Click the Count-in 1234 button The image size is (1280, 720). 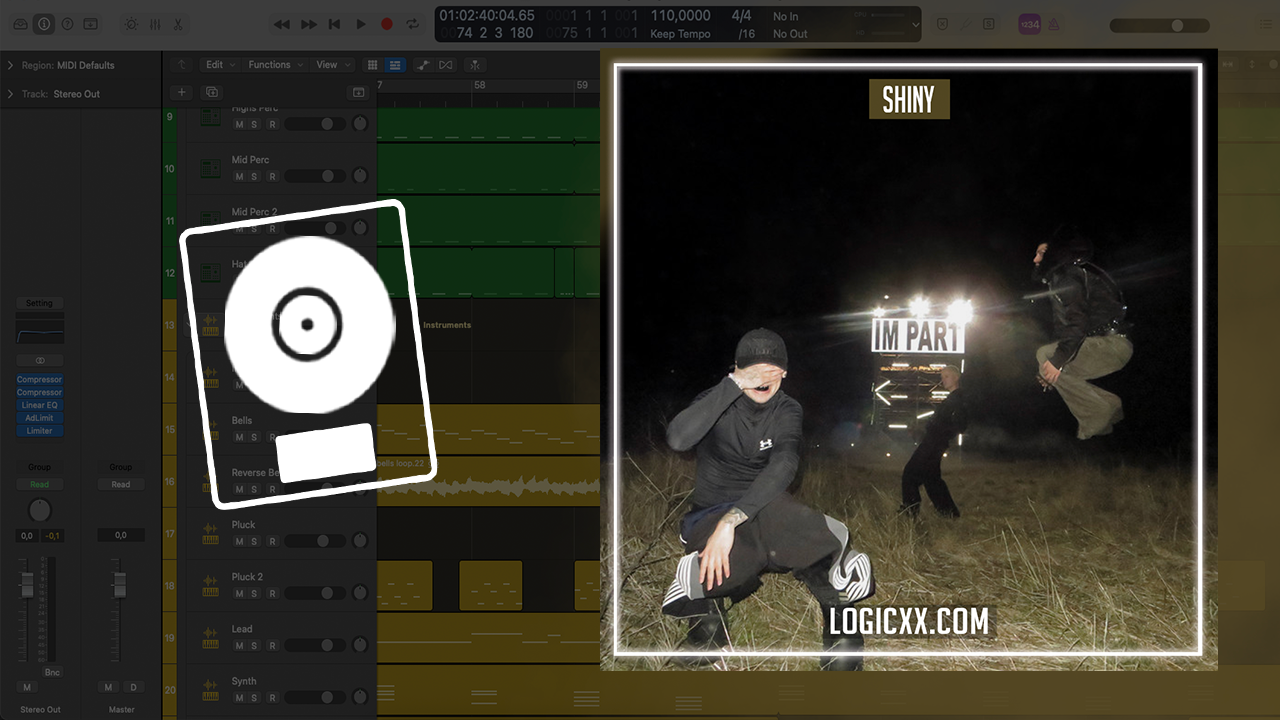pyautogui.click(x=1029, y=24)
